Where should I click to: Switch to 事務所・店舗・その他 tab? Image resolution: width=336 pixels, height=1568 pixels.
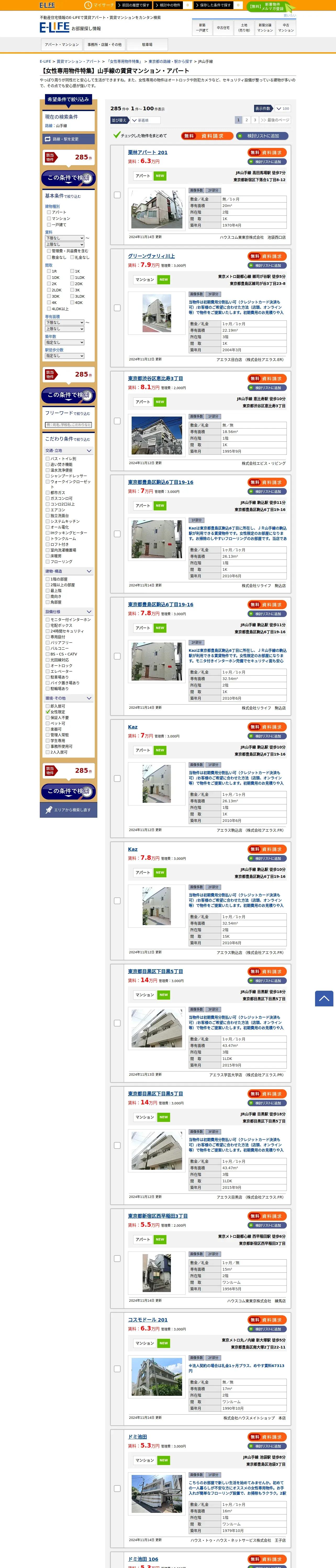coord(104,44)
